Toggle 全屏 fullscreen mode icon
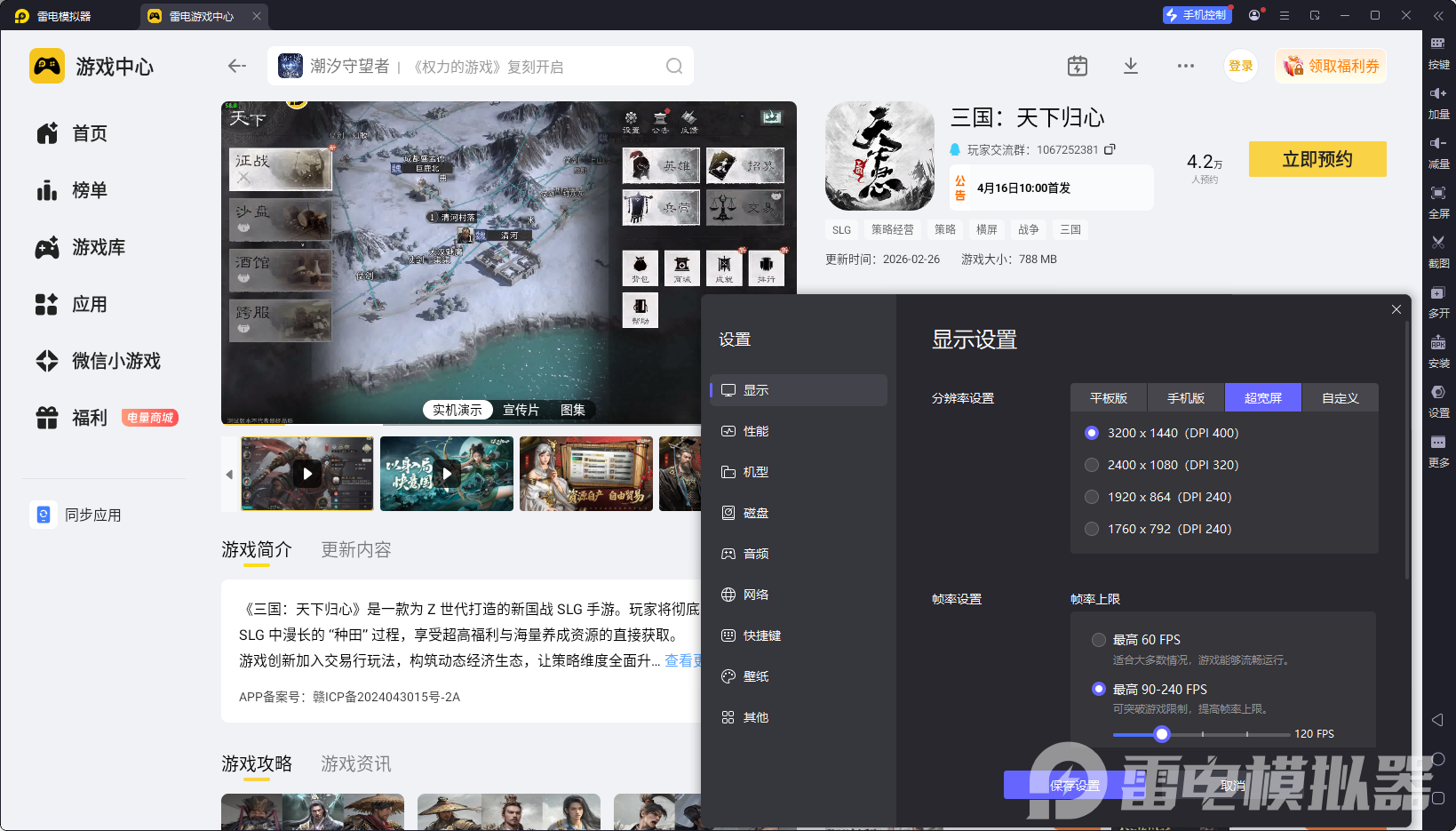 (x=1438, y=193)
